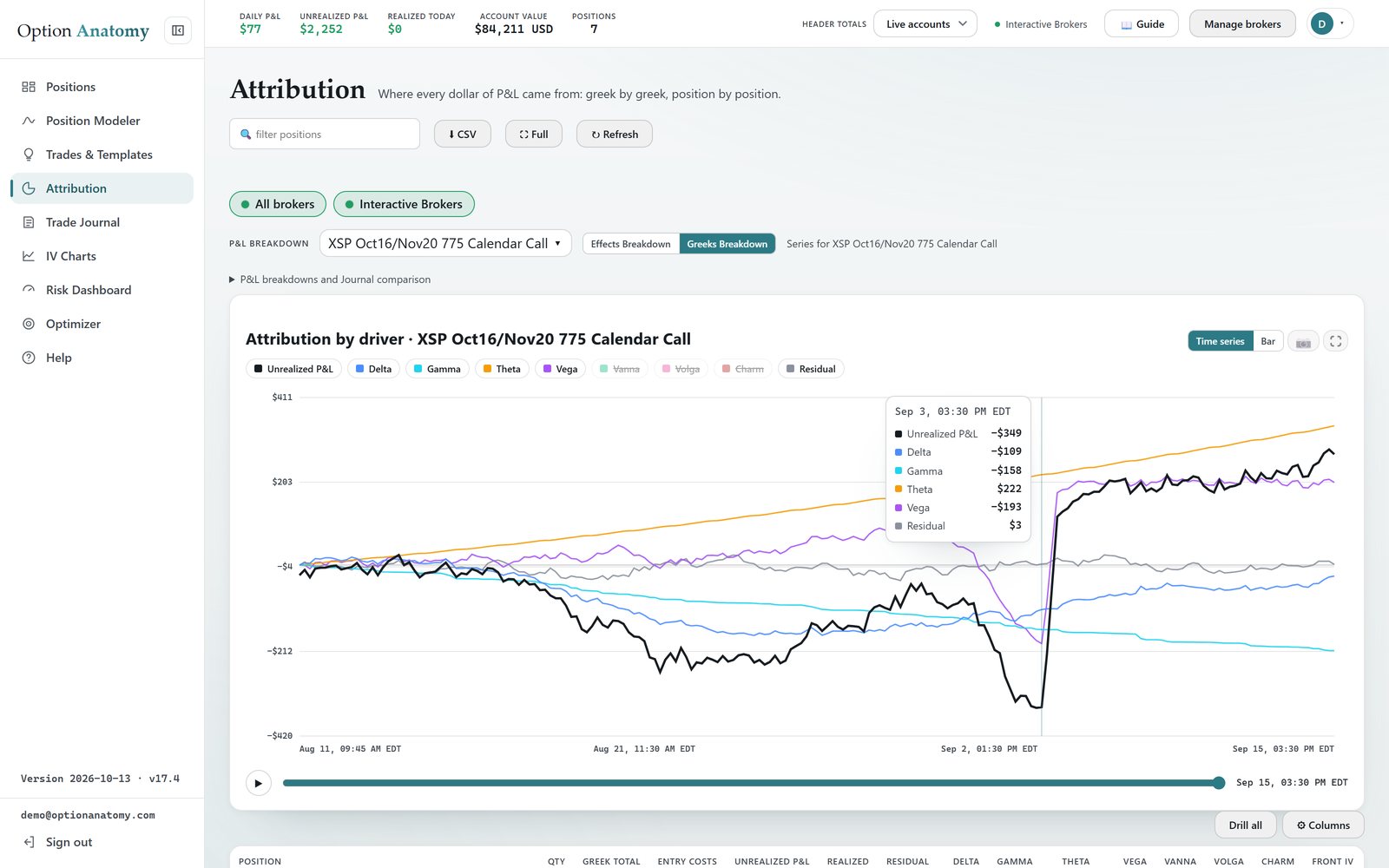1389x868 pixels.
Task: Open Position Modeler page
Action: click(102, 121)
